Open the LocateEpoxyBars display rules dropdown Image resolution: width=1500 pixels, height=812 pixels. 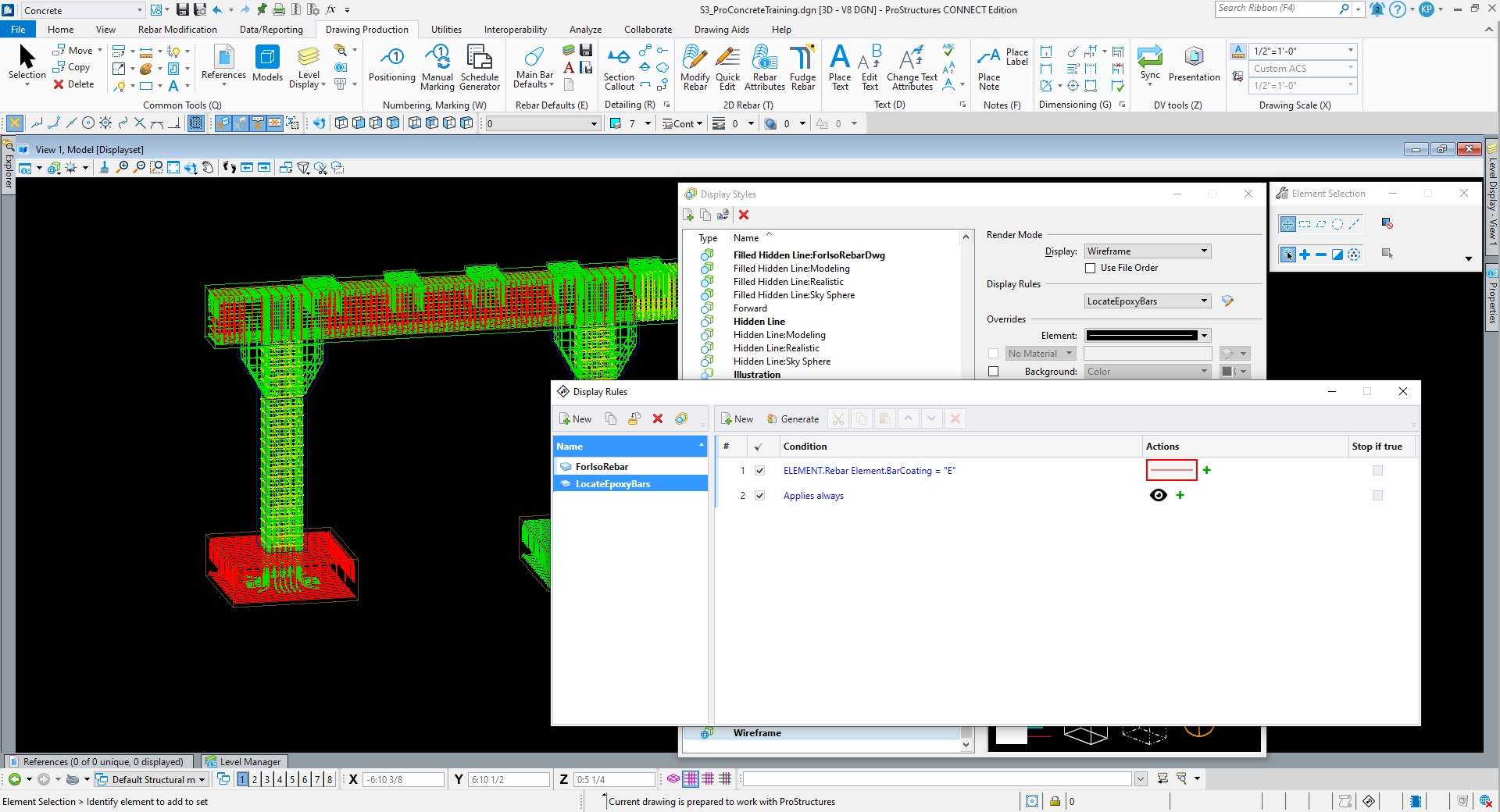(x=1148, y=301)
